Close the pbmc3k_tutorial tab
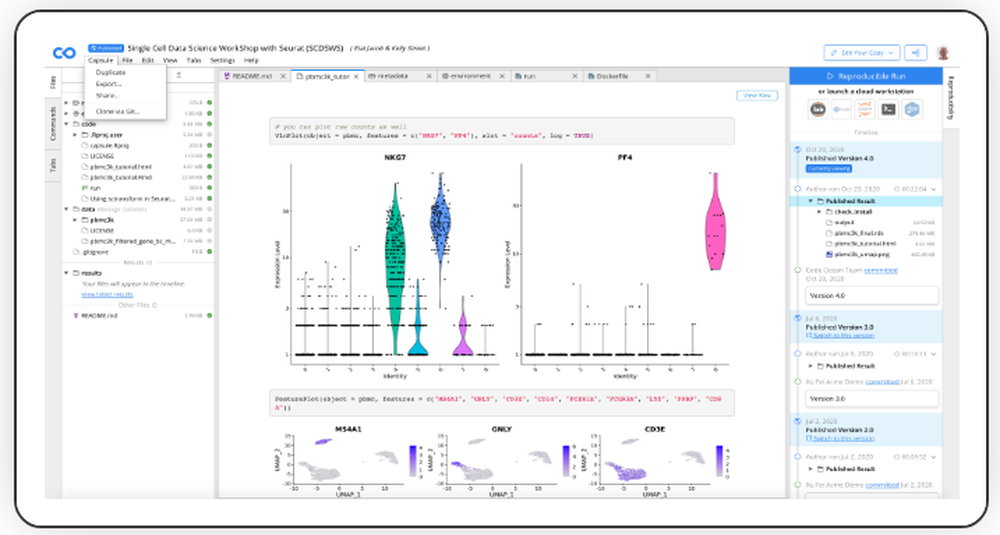Screen dimensions: 1000x535 [356, 76]
